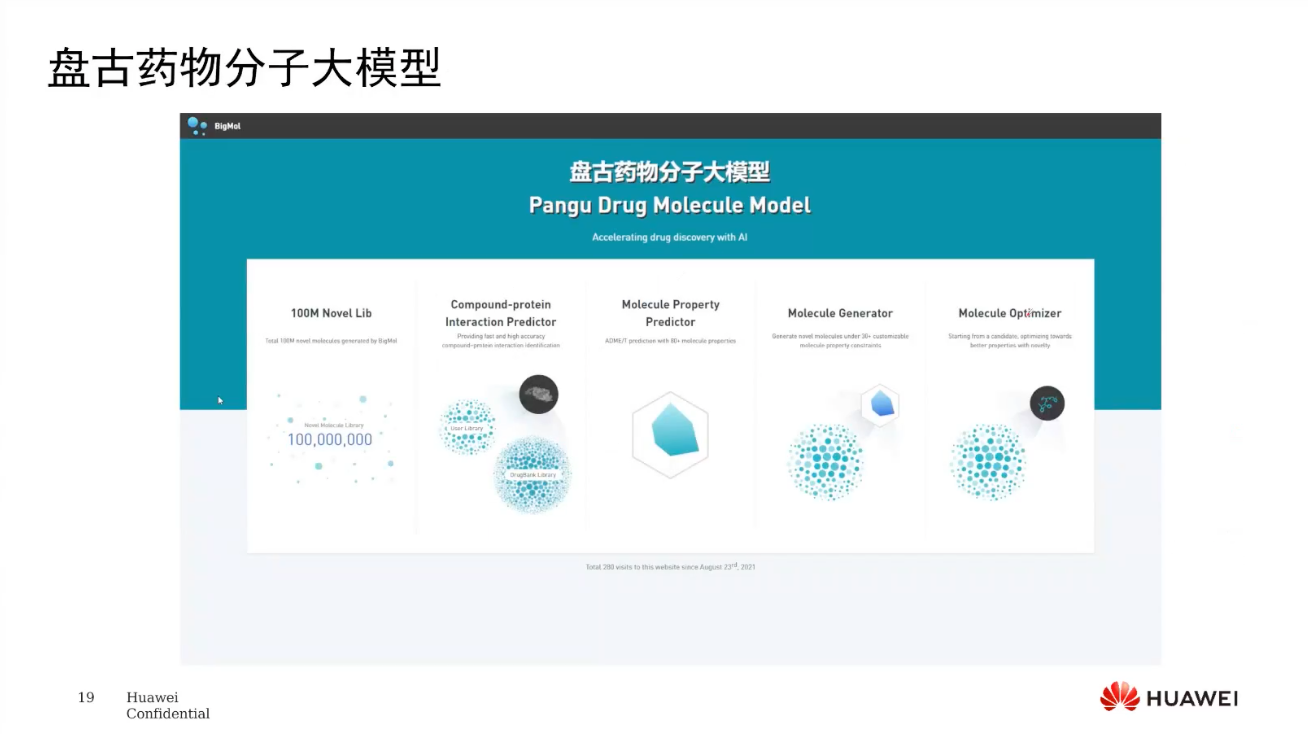Click the User Library bubble cluster

(467, 427)
